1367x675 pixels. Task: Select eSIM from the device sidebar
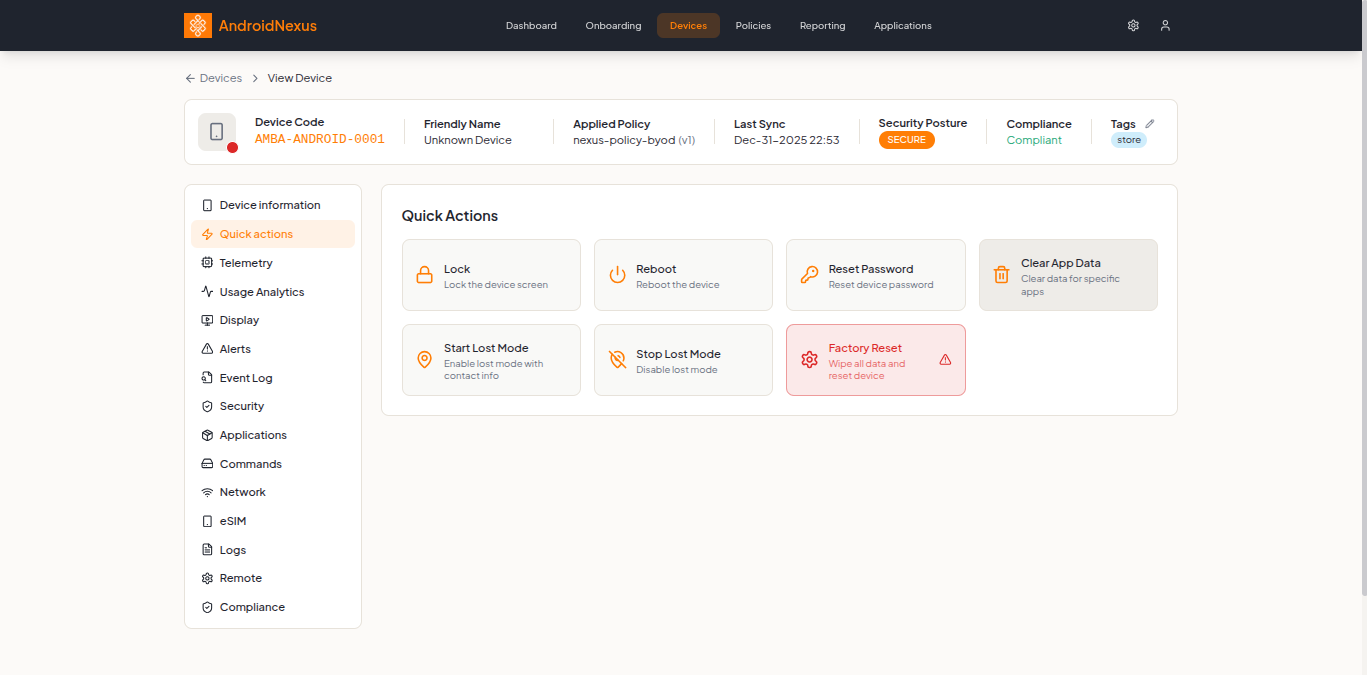tap(232, 521)
